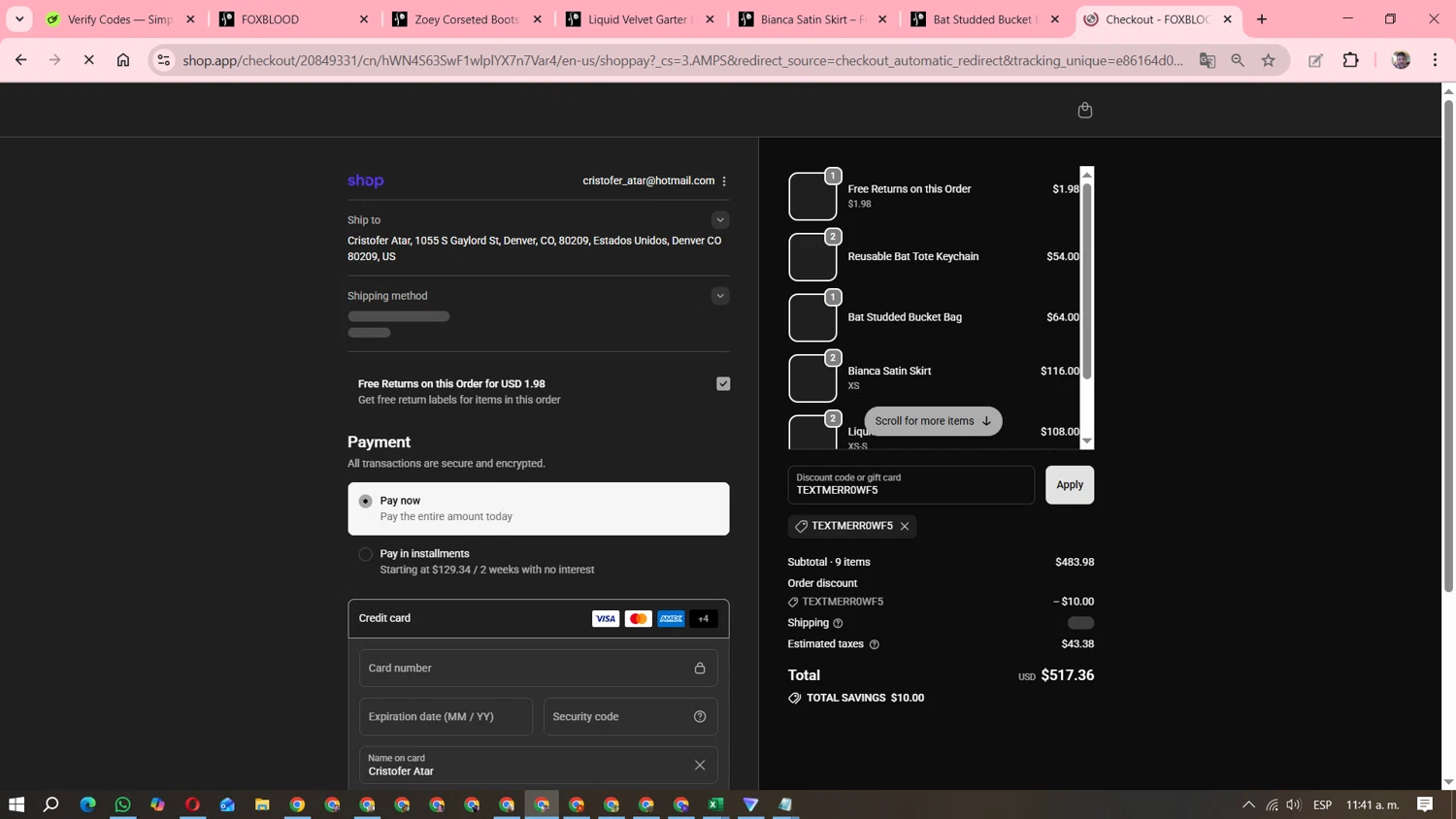The width and height of the screenshot is (1456, 819).
Task: Open the tab search dropdown arrow
Action: [19, 19]
